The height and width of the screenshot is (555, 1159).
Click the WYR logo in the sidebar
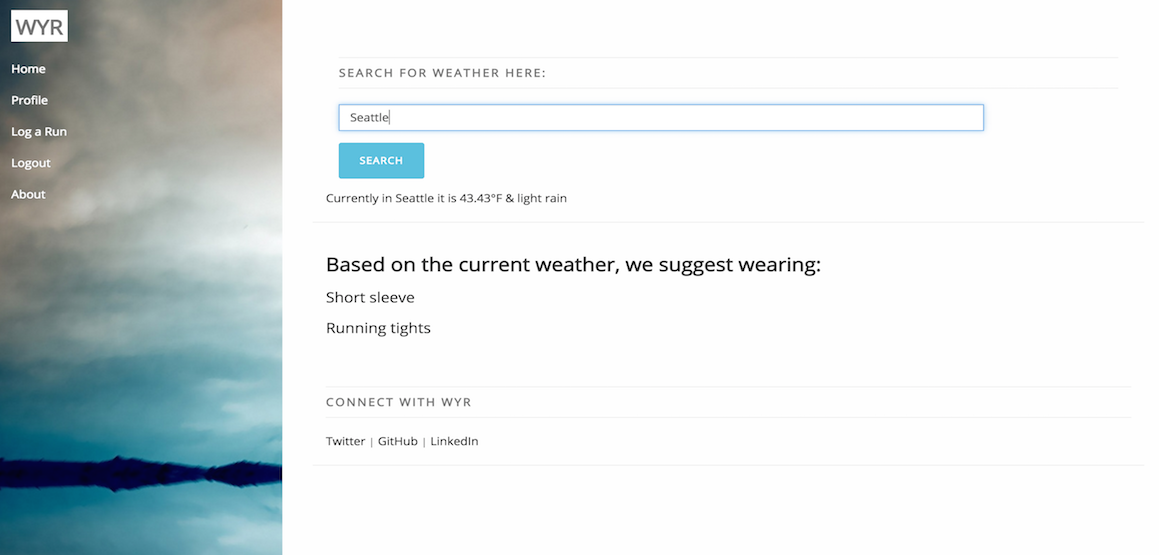click(39, 26)
